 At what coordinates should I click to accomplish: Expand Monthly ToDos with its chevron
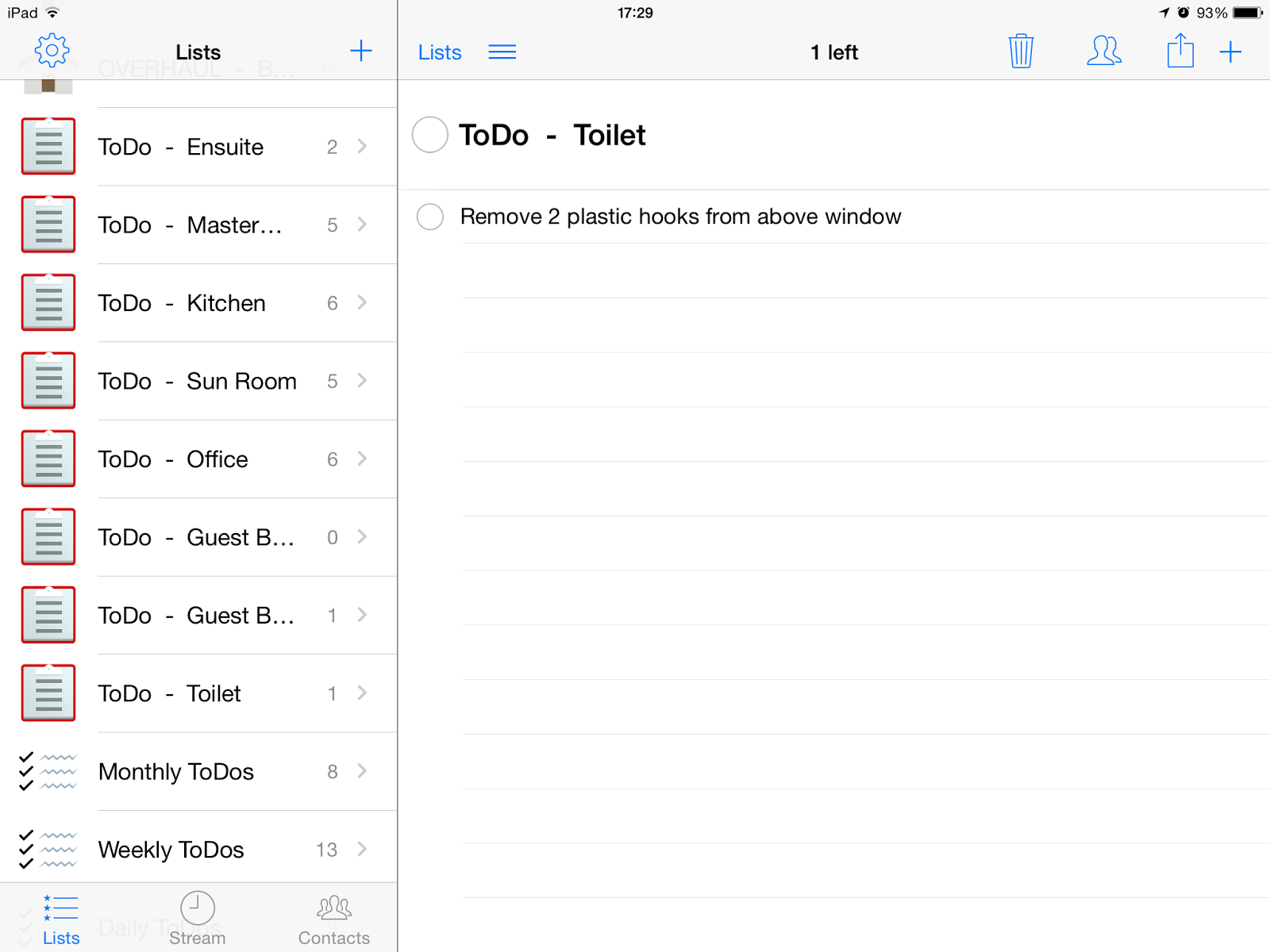click(363, 771)
